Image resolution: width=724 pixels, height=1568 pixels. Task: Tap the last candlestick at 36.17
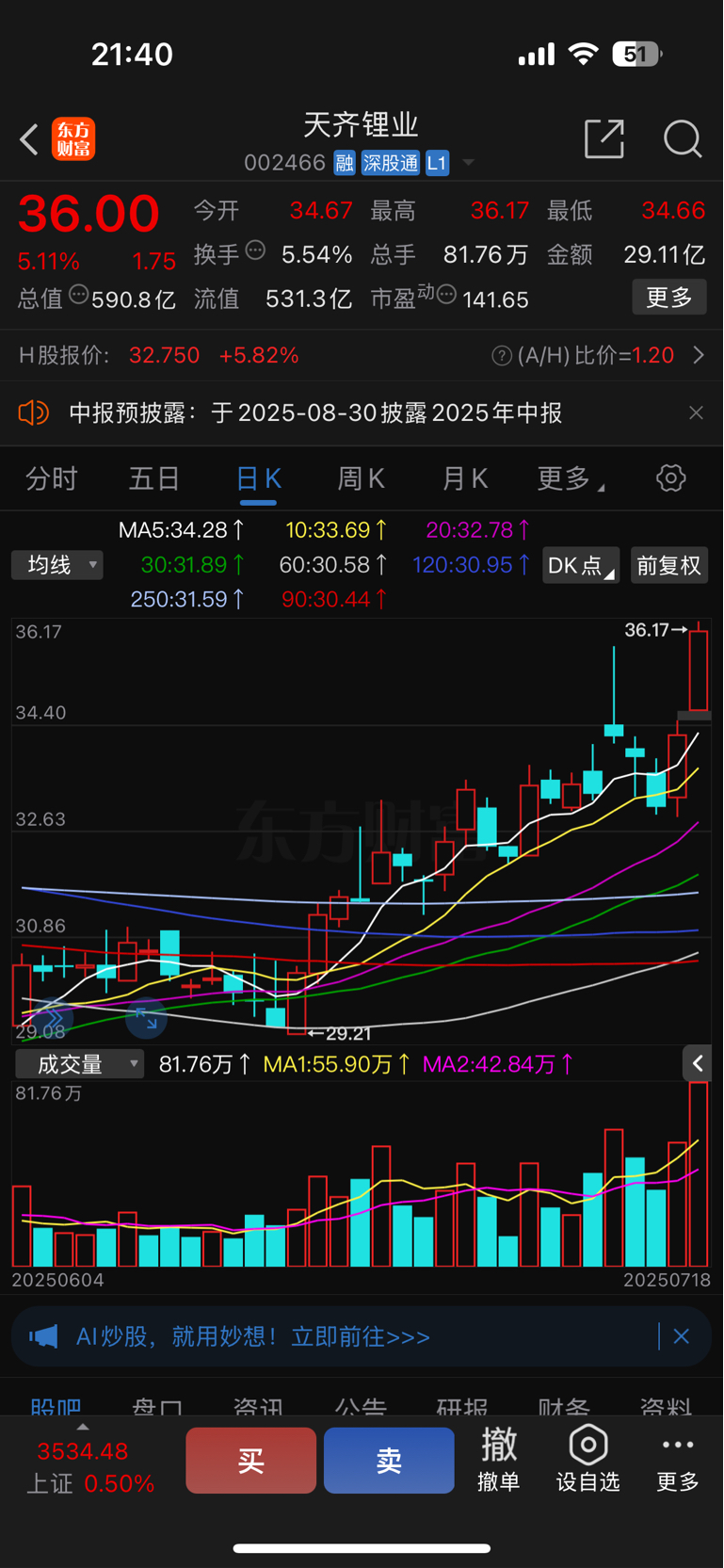(699, 671)
